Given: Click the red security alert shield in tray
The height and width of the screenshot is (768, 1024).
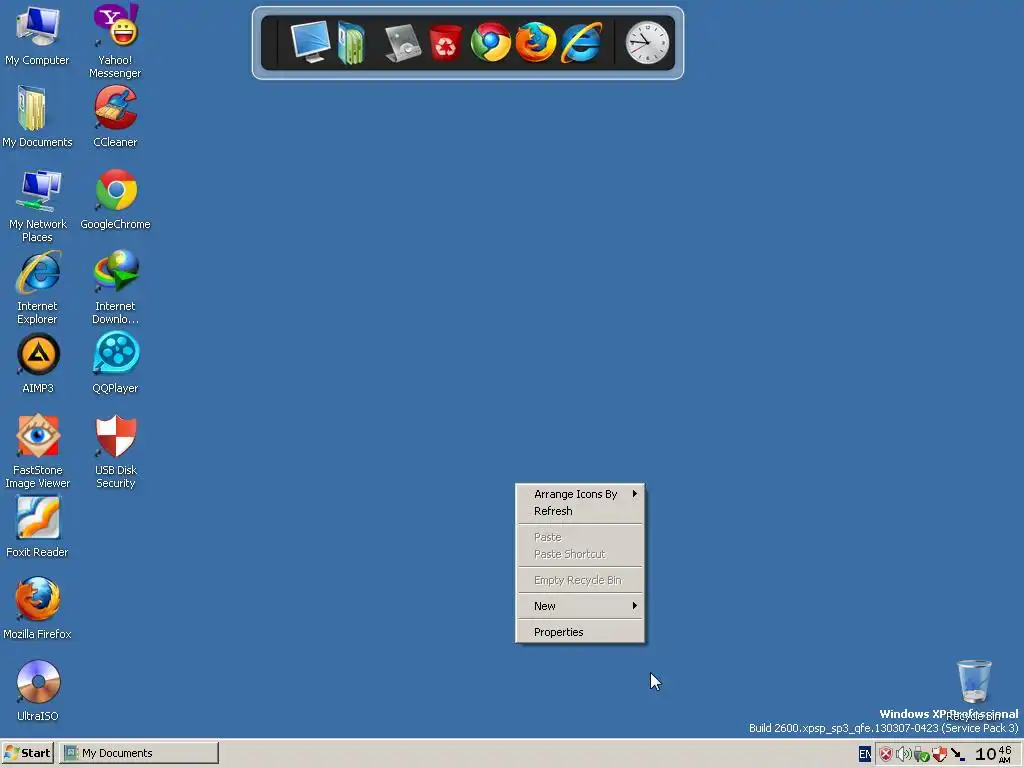Looking at the screenshot, I should (x=886, y=754).
